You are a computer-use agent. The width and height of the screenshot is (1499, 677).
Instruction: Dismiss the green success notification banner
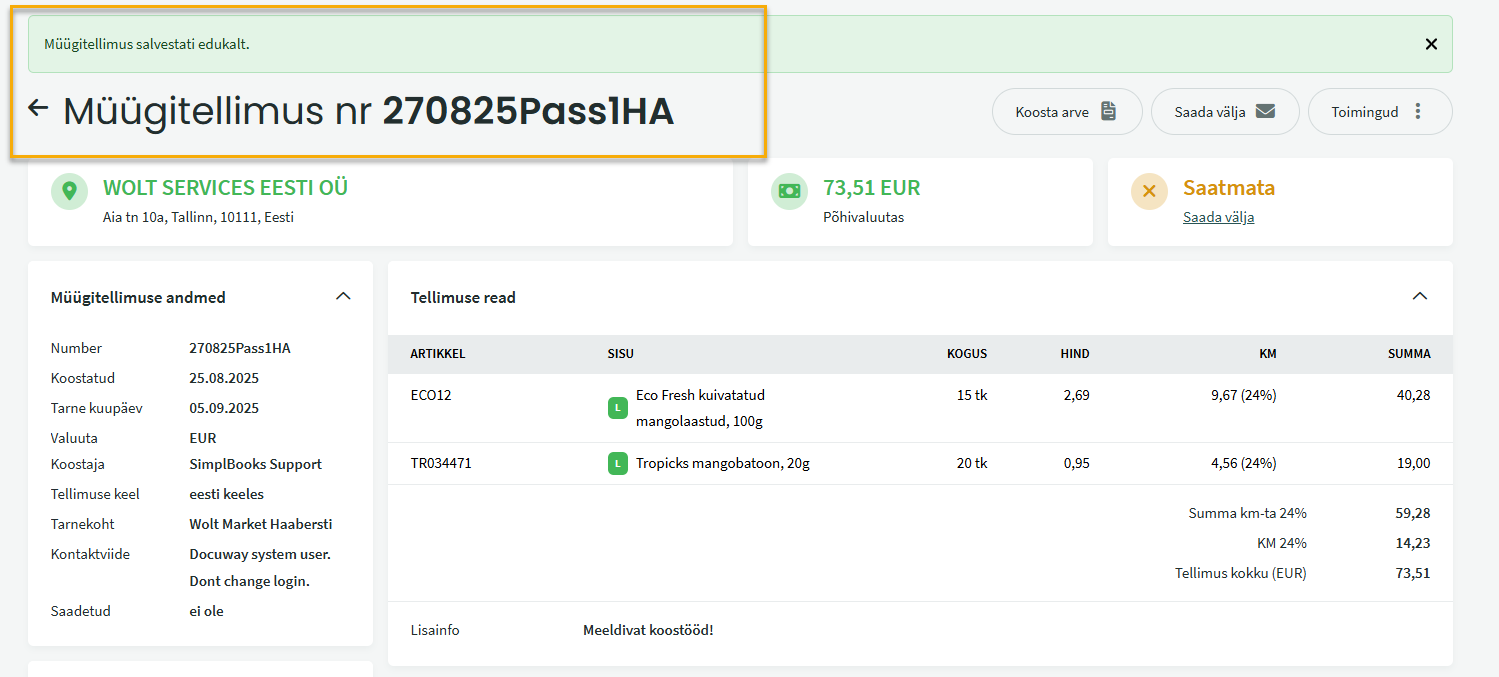pos(1431,44)
